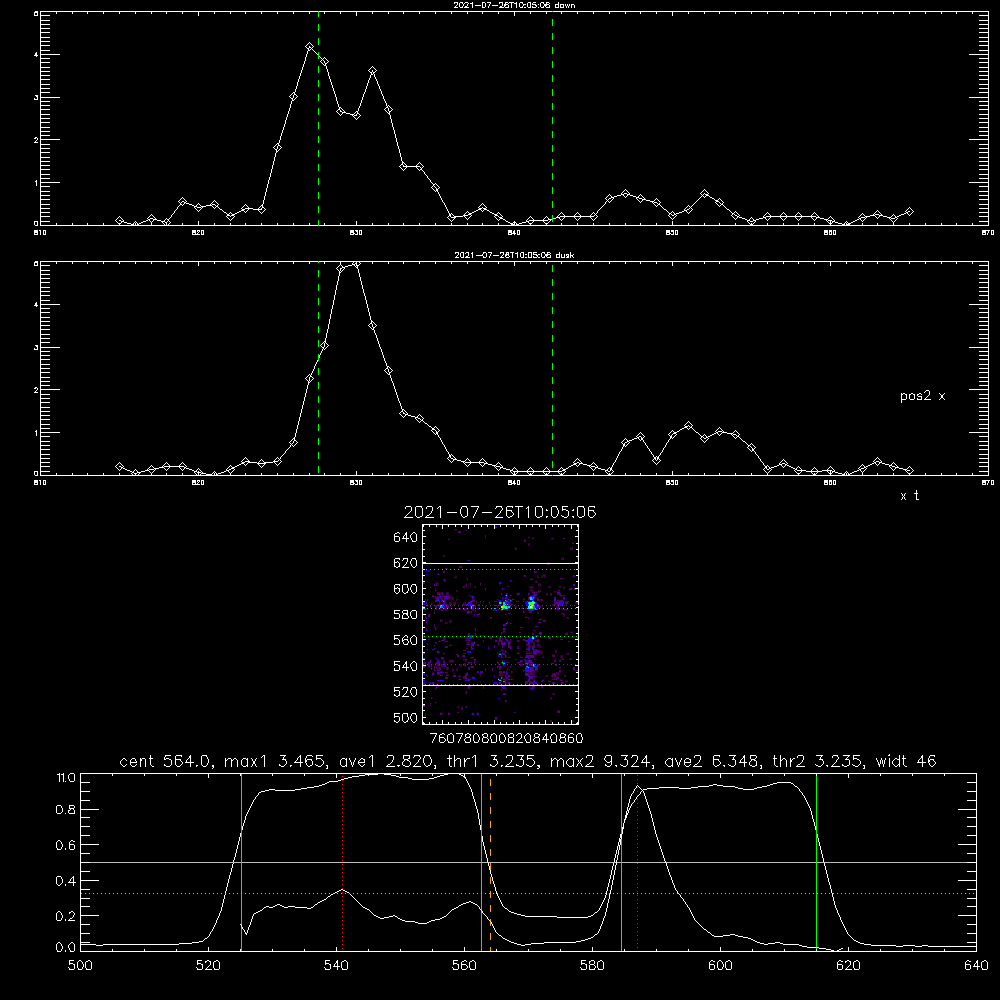
Task: Click heat map y-axis label 580
Action: 406,615
